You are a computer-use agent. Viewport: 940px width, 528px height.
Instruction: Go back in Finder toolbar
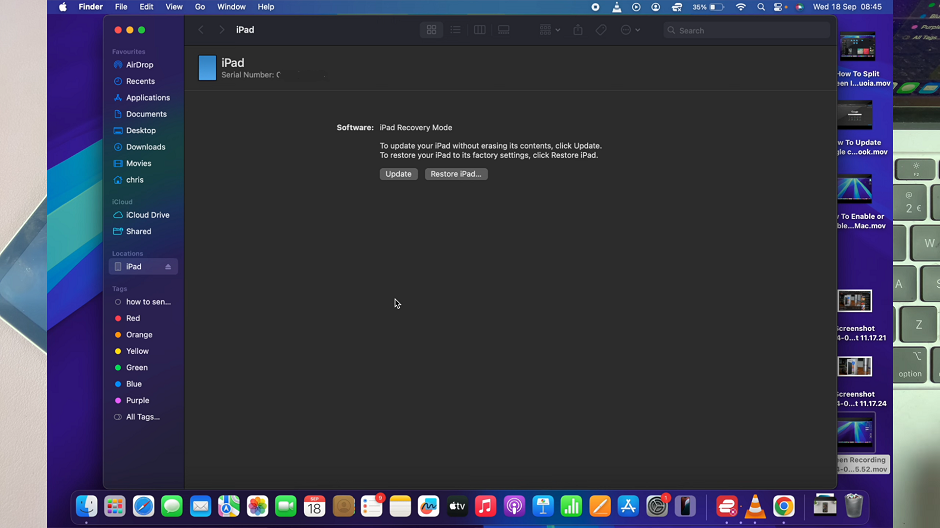[x=201, y=30]
